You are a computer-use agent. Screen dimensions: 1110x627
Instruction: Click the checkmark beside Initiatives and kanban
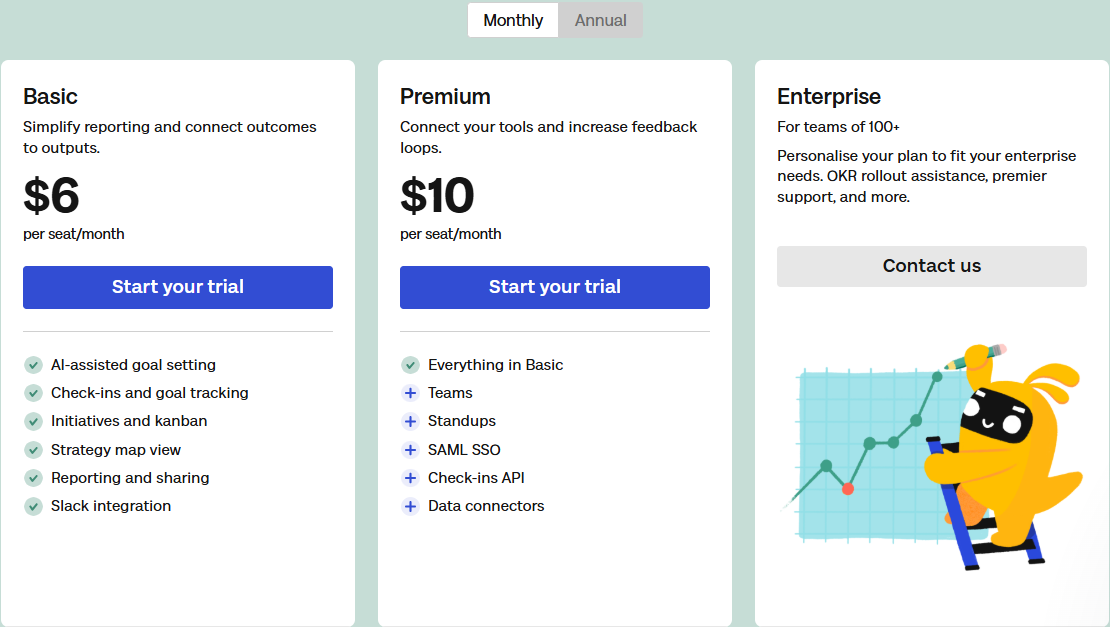[33, 421]
